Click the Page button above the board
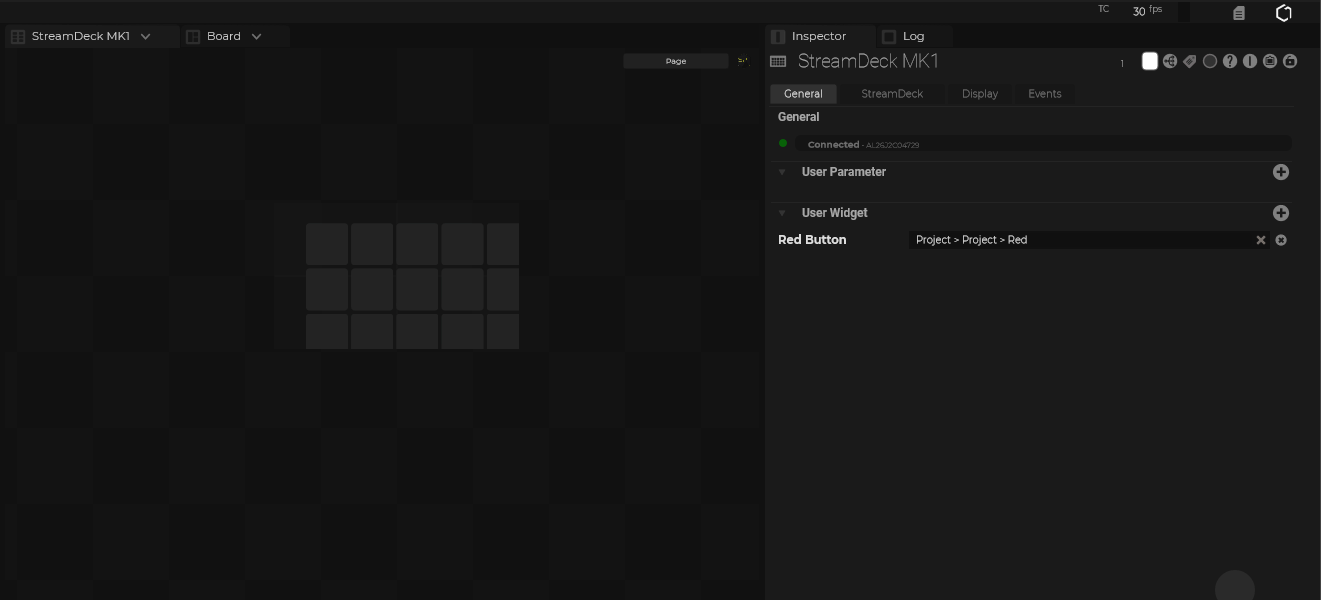The width and height of the screenshot is (1321, 600). pyautogui.click(x=676, y=61)
